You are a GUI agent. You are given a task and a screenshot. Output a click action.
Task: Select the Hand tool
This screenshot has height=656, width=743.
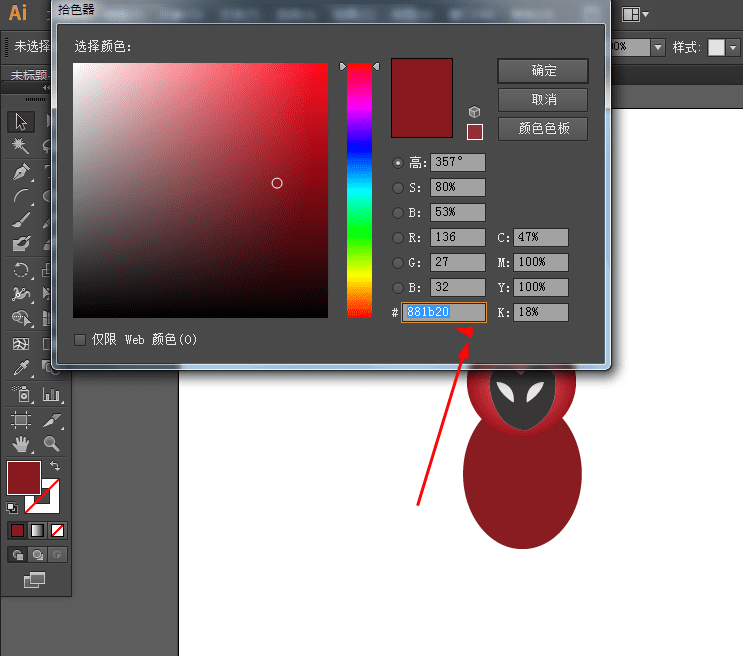coord(21,444)
